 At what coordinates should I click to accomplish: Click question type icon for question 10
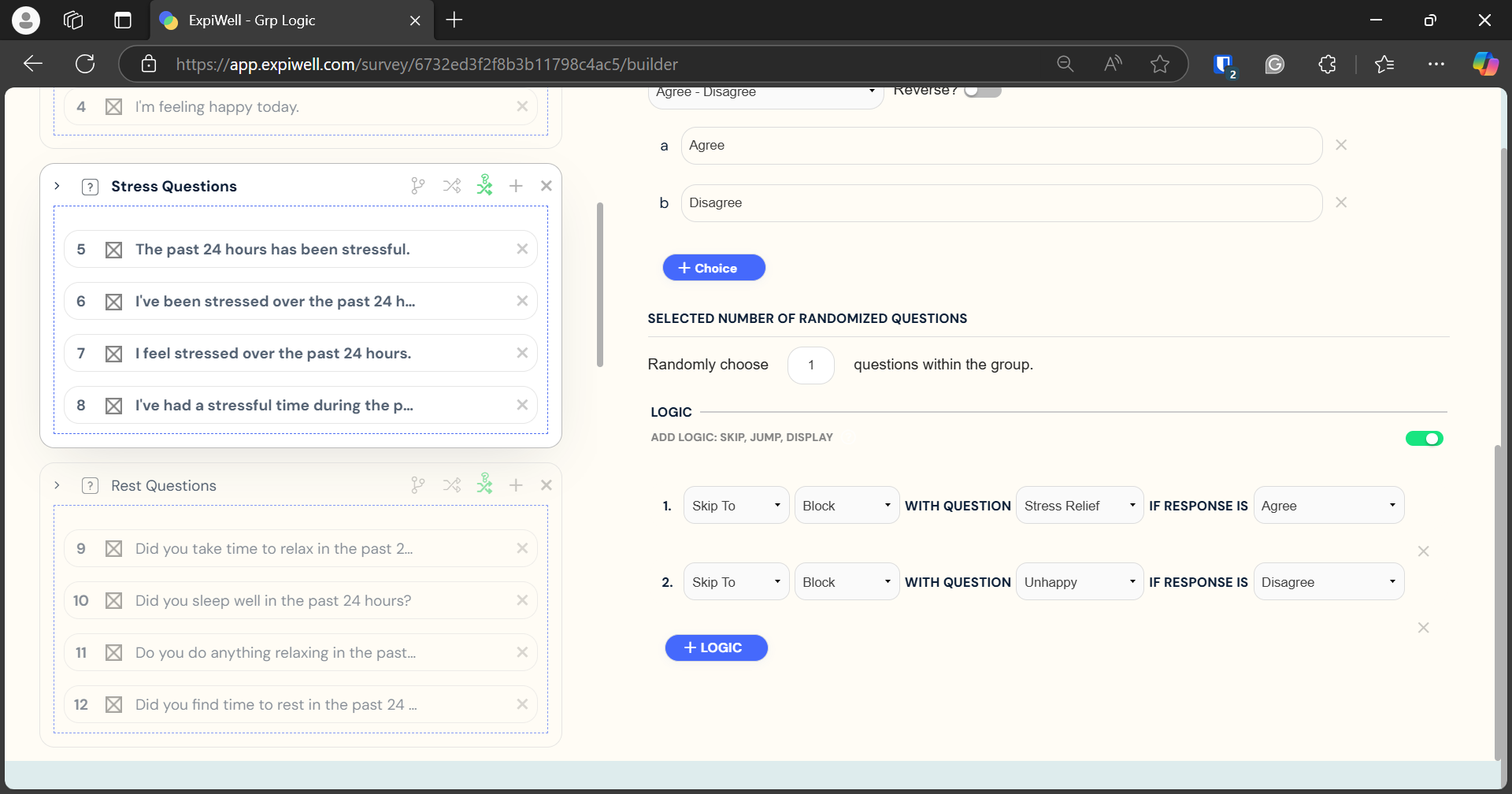click(113, 601)
